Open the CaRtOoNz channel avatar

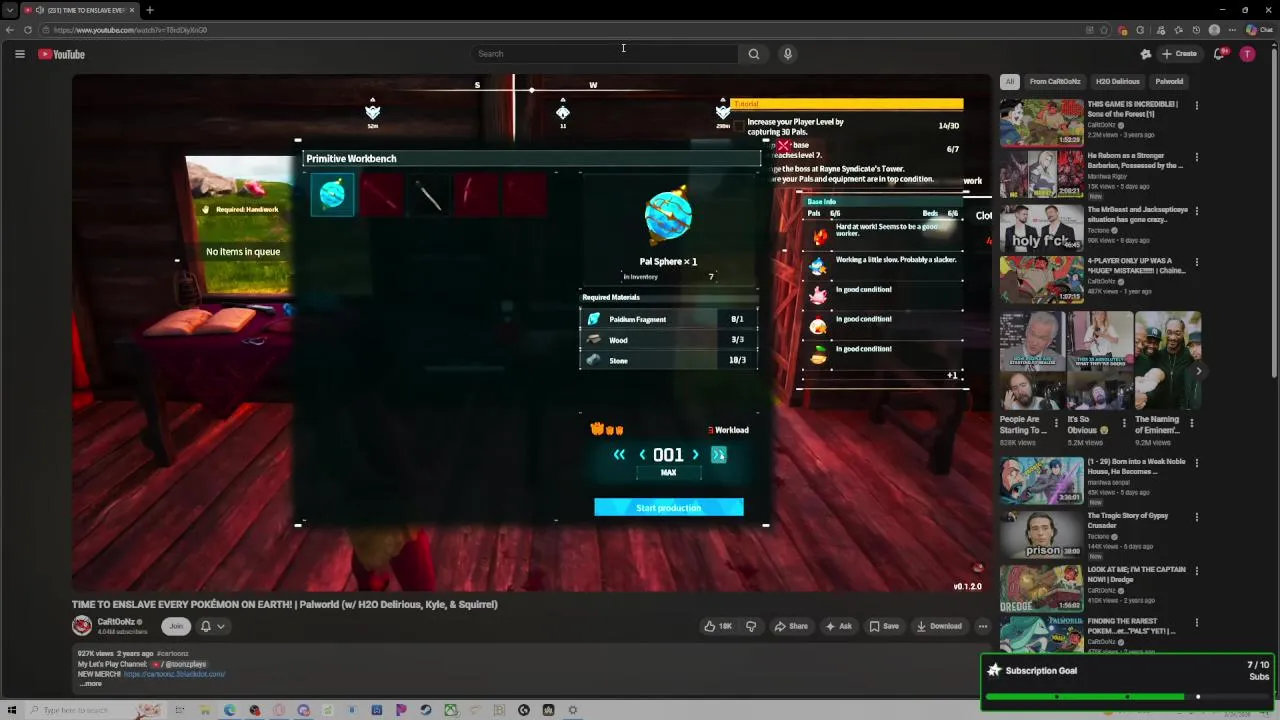click(82, 626)
